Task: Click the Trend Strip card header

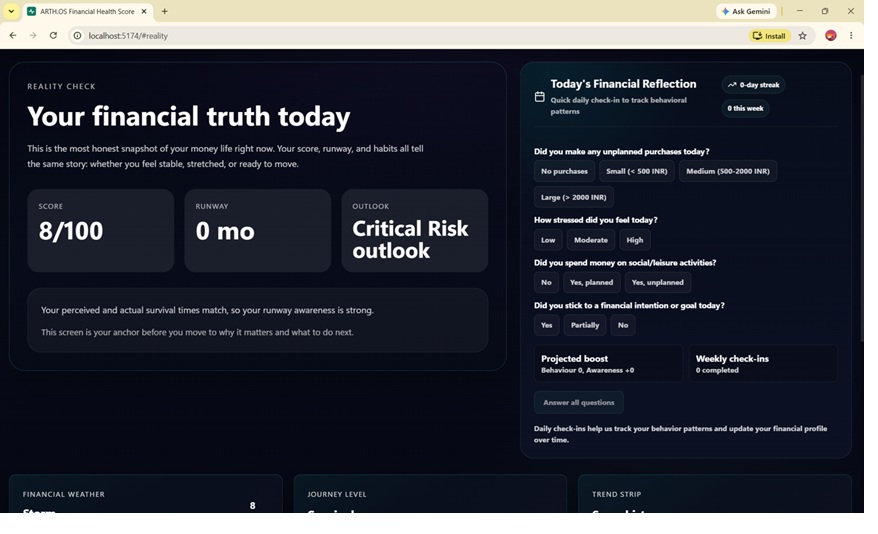Action: 617,494
